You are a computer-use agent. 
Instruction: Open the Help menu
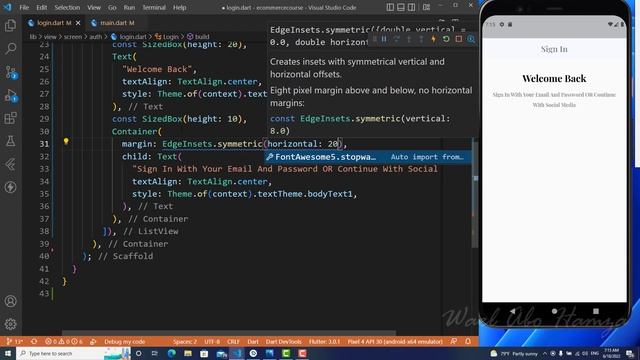(x=179, y=7)
